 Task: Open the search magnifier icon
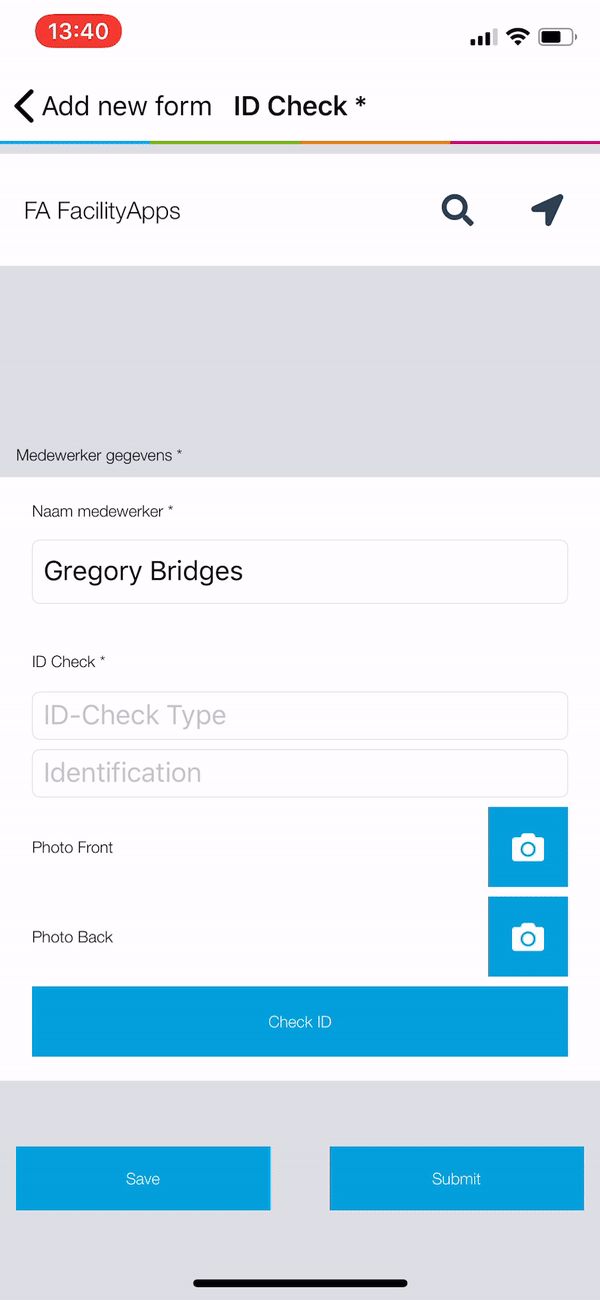(457, 210)
